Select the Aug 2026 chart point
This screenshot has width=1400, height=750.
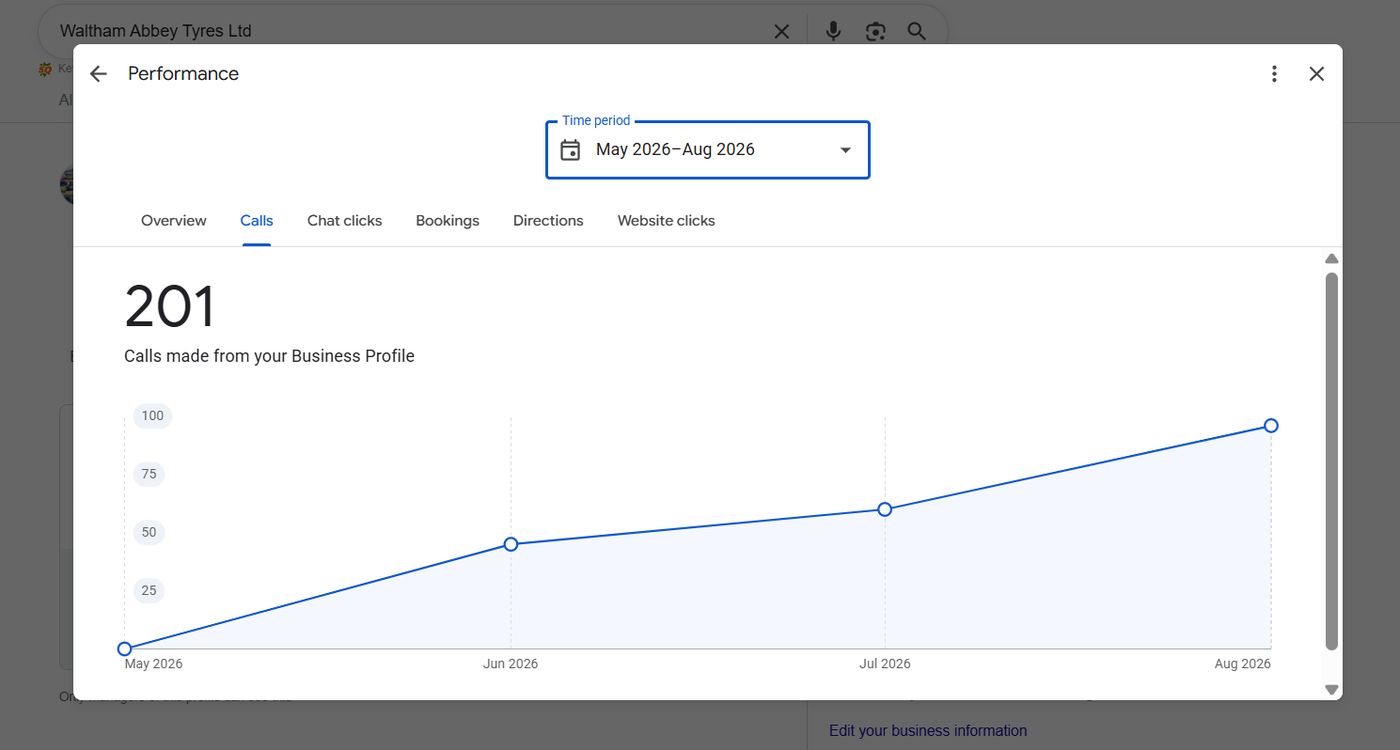(1271, 426)
